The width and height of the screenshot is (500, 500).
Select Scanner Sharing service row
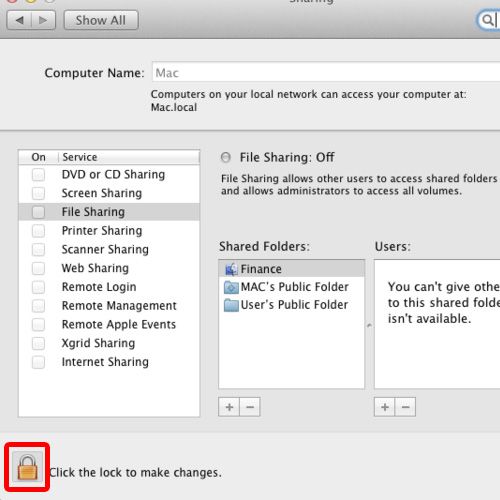tap(109, 249)
